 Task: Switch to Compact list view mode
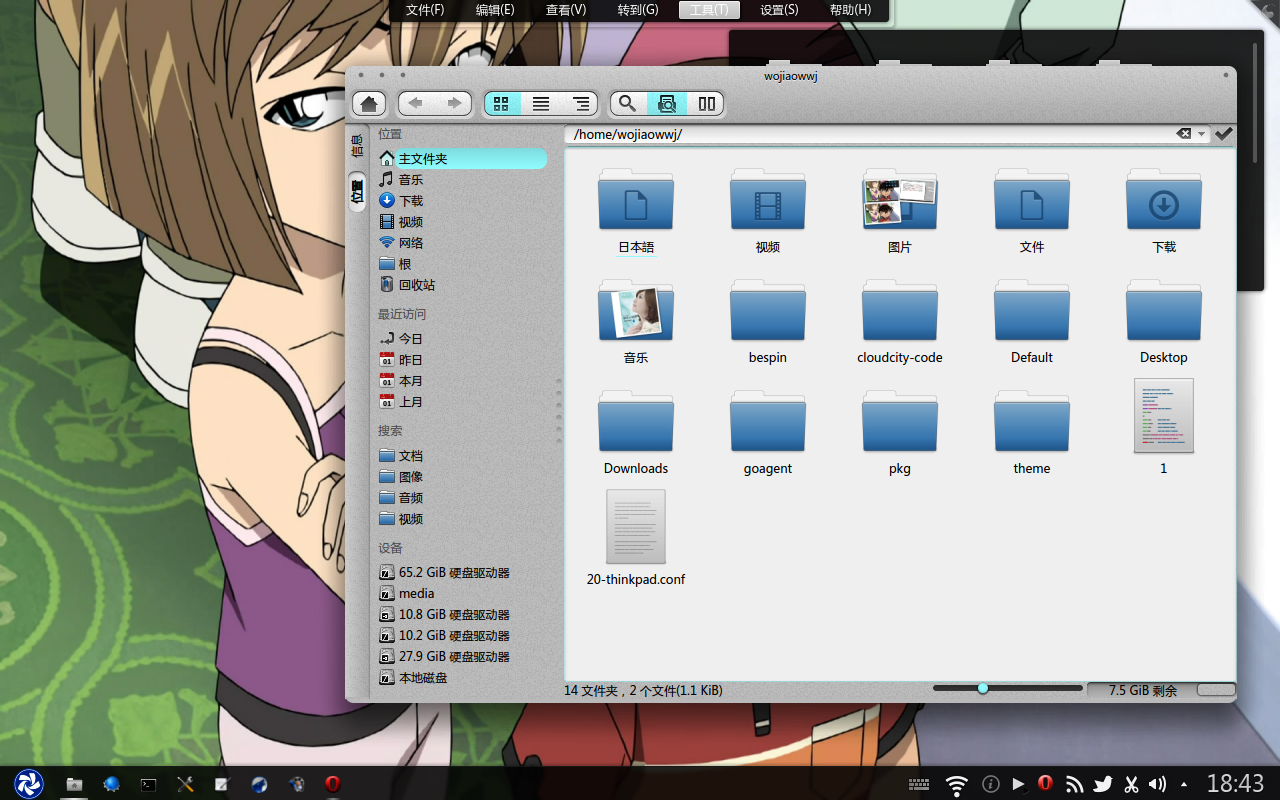[x=541, y=103]
